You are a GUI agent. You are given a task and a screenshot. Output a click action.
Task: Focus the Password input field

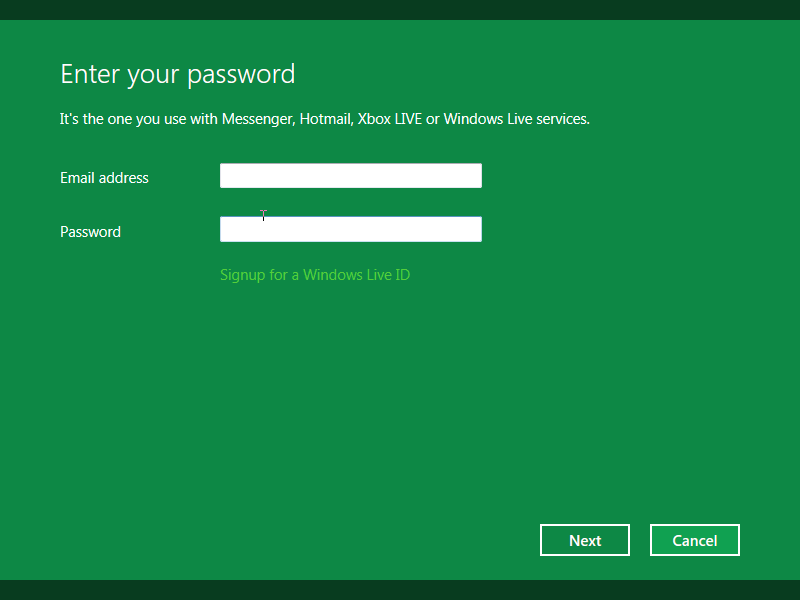tap(351, 229)
